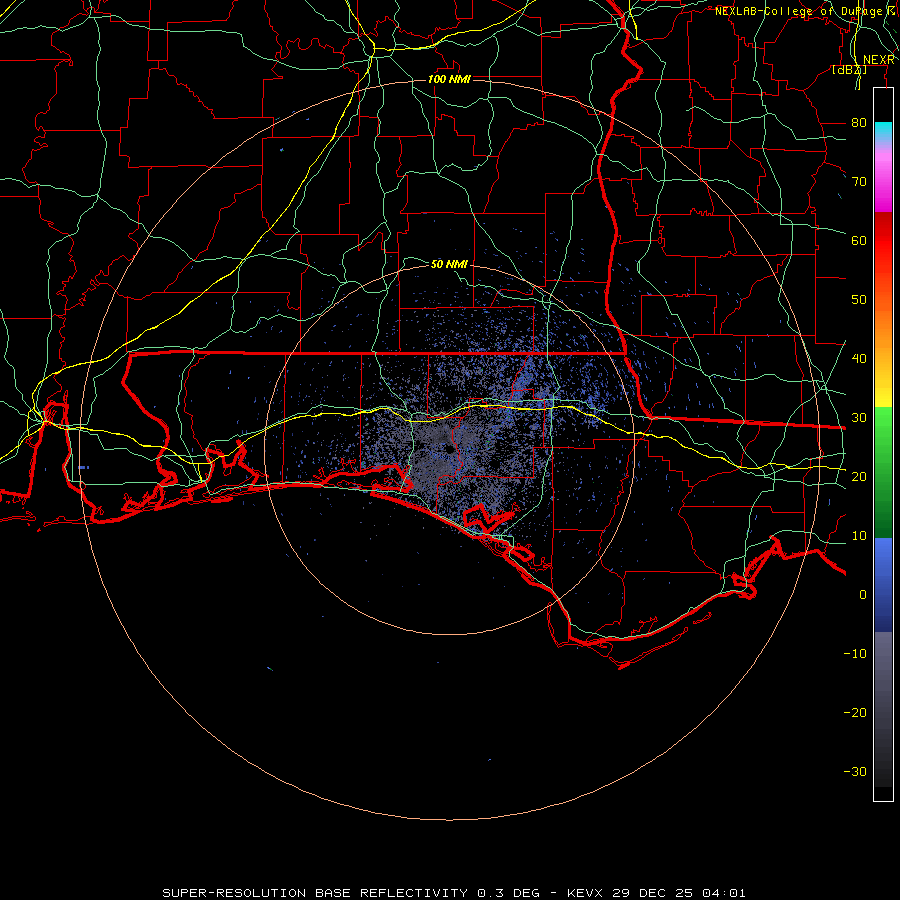
Task: Click the "0.3 DEG" elevation angle text
Action: [509, 893]
